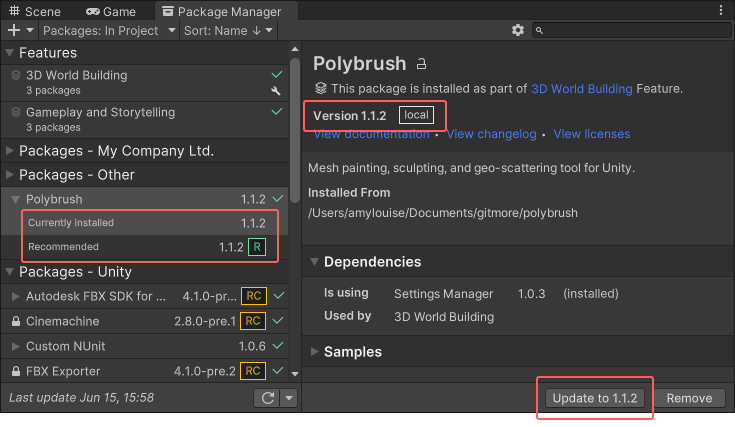Expand Packages - My Company Ltd. group
735x427 pixels.
coord(10,151)
